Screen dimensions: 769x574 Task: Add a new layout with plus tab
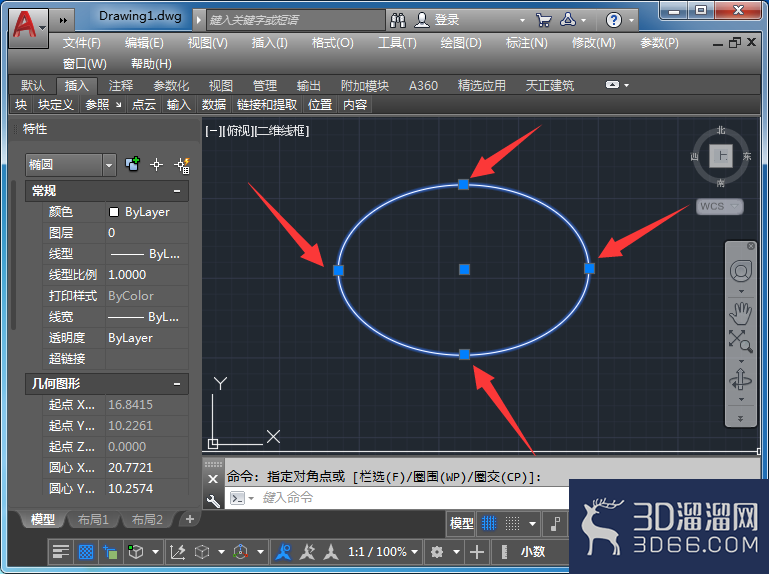(190, 519)
